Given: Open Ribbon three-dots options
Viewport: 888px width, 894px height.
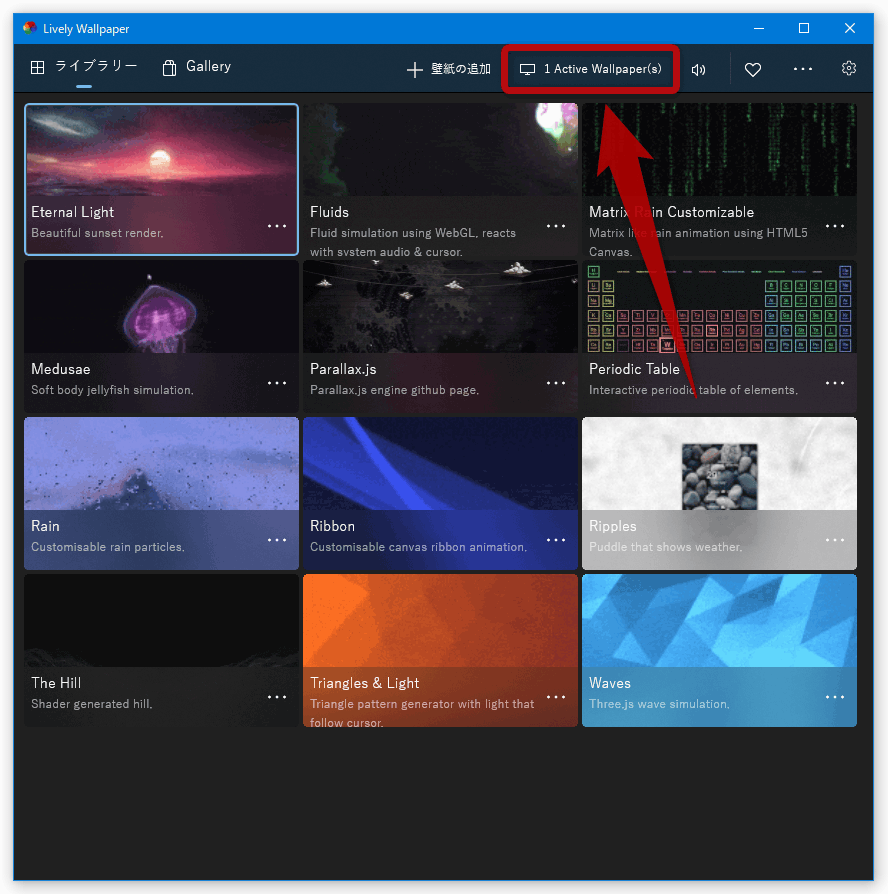Looking at the screenshot, I should coord(555,540).
